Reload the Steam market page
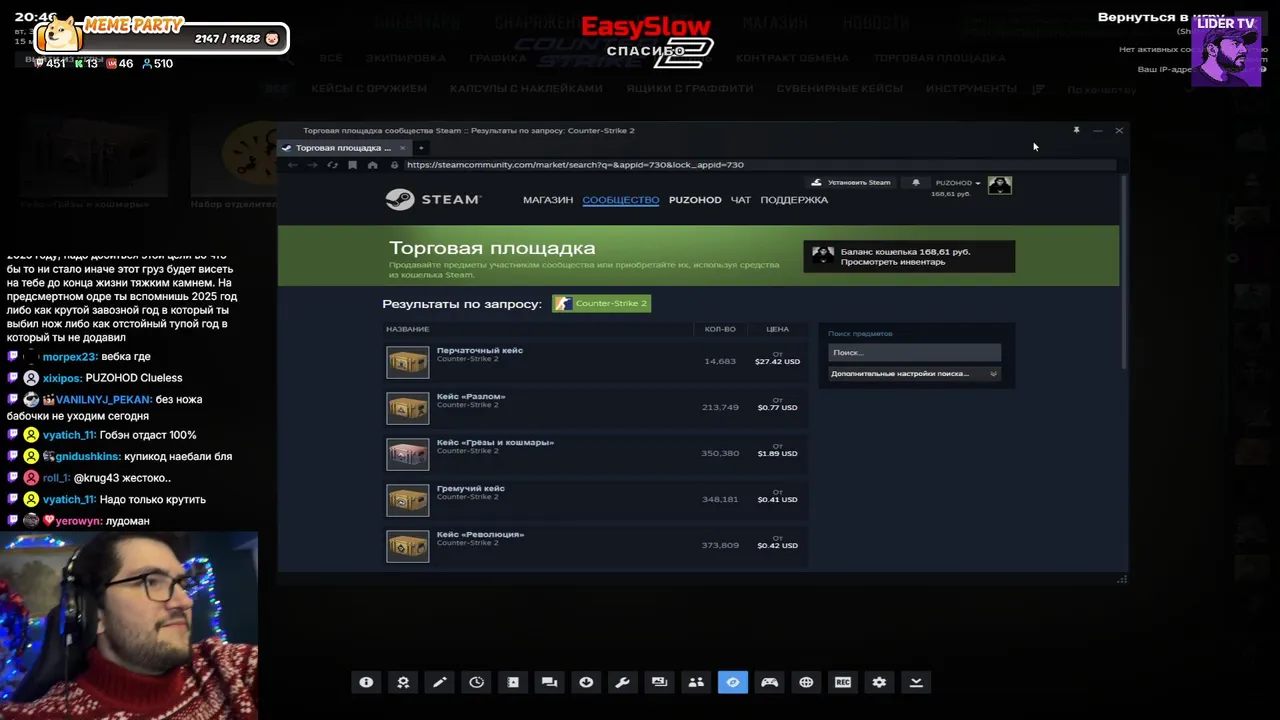 (x=332, y=165)
